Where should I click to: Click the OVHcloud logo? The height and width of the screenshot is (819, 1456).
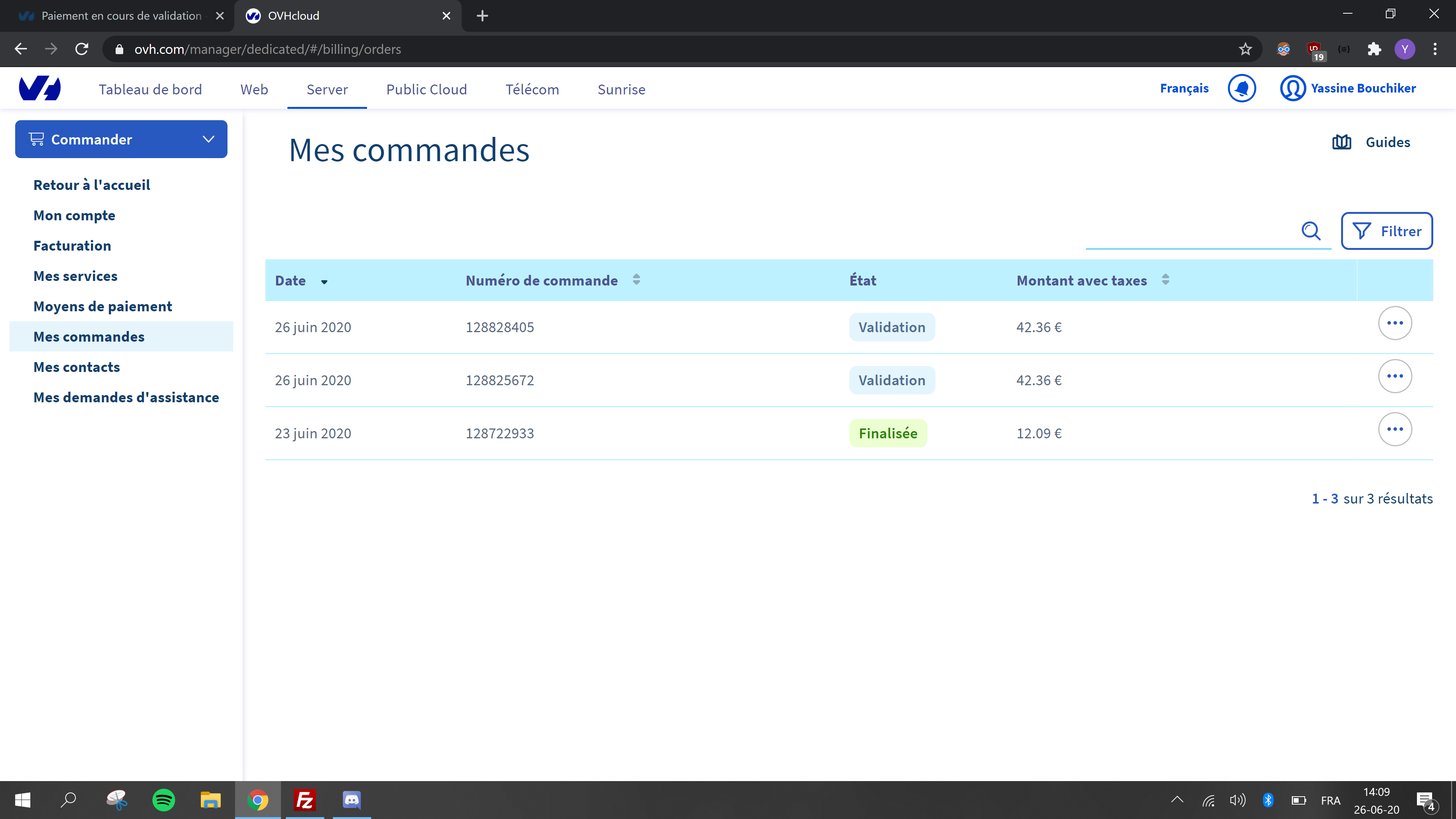click(39, 88)
